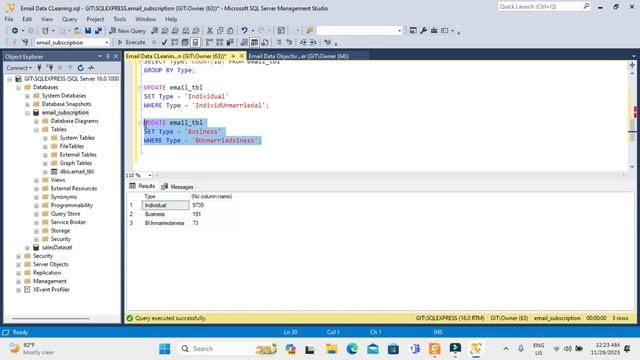
Task: Switch to Email Data Objective query tab
Action: click(x=298, y=56)
